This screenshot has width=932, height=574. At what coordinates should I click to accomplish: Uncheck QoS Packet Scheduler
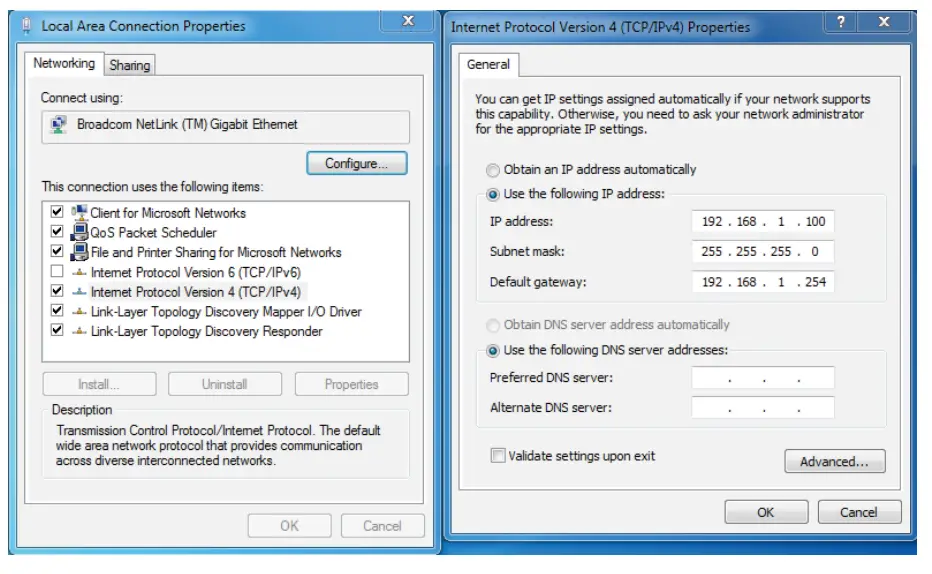57,231
